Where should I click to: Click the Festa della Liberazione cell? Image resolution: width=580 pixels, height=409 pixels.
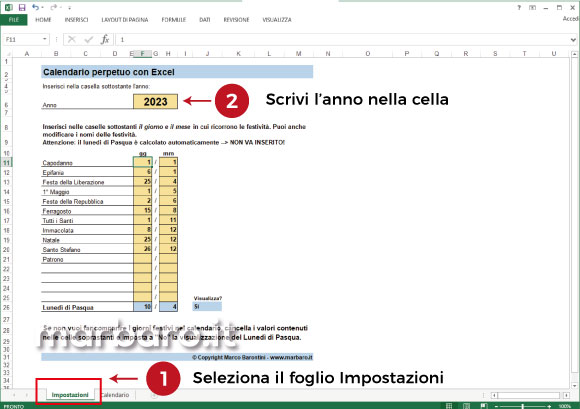pos(87,182)
